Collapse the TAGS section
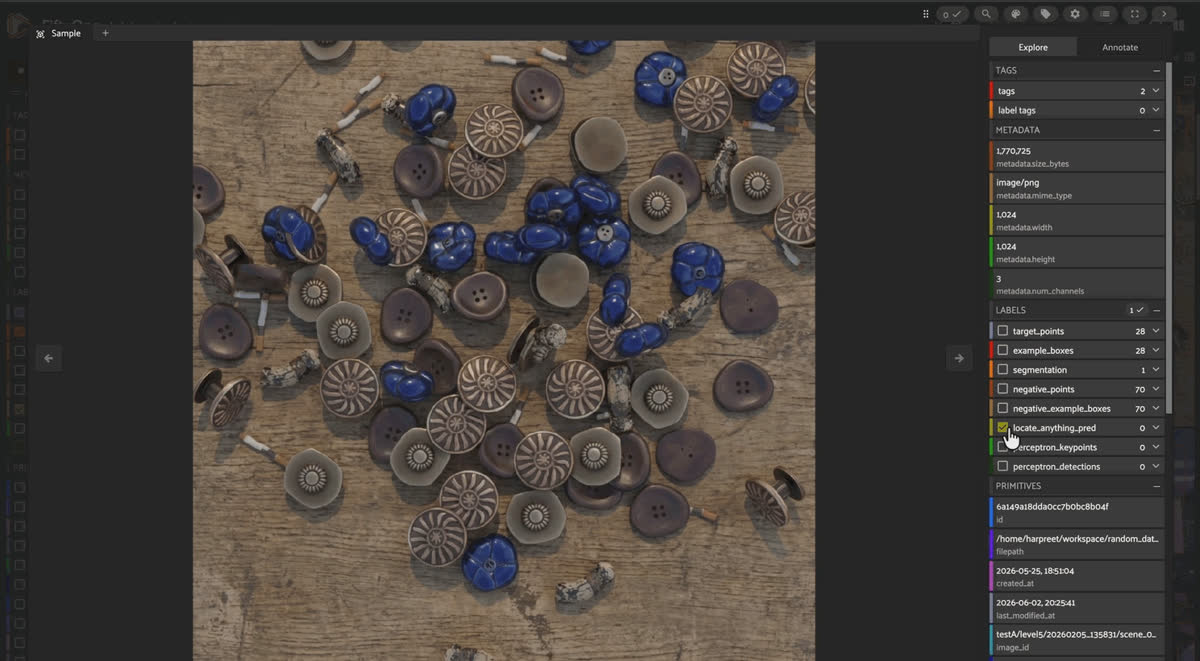Screen dimensions: 1200x661 1157,71
